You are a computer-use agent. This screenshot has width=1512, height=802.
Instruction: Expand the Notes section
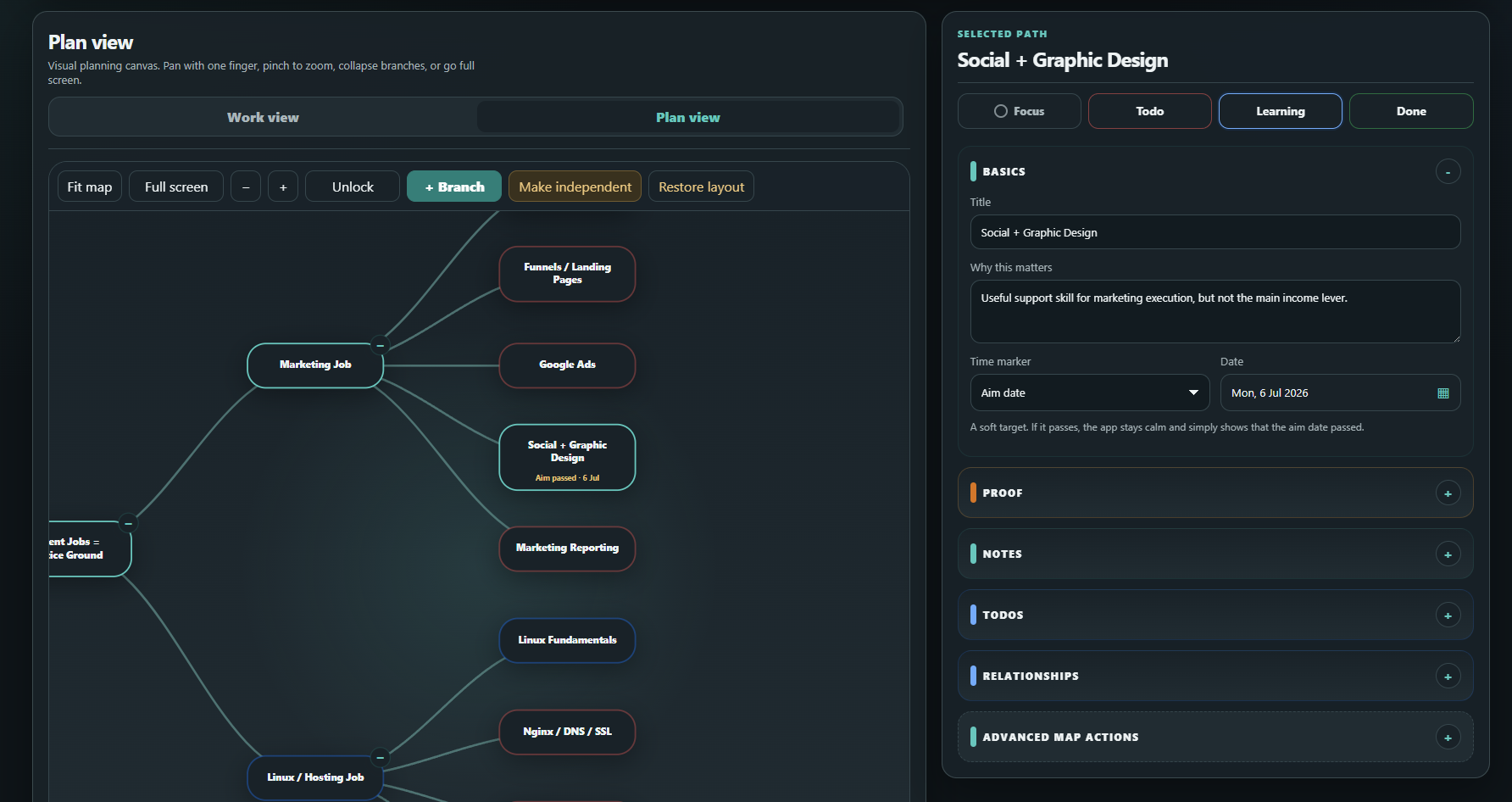coord(1448,554)
